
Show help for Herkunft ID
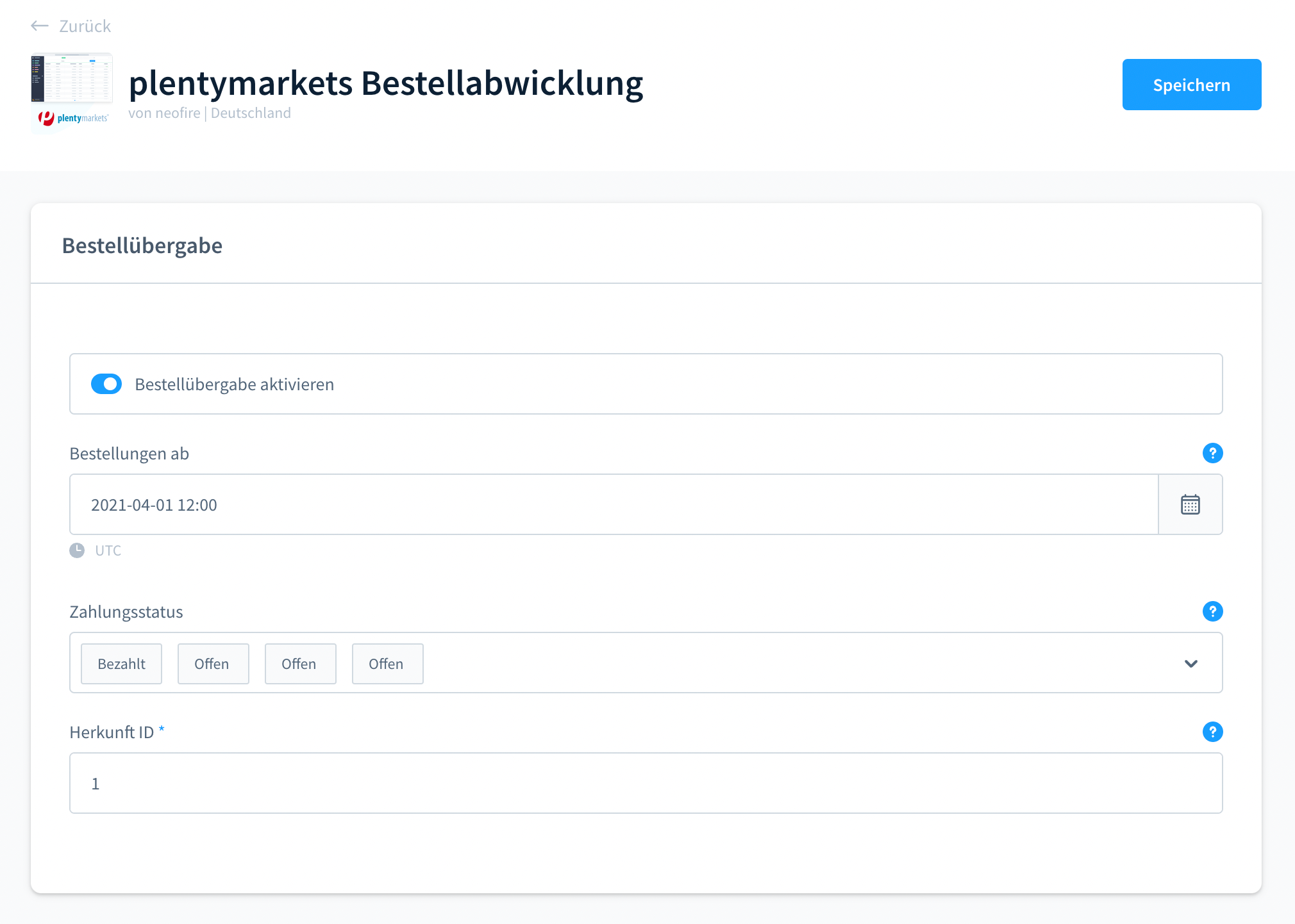coord(1212,732)
